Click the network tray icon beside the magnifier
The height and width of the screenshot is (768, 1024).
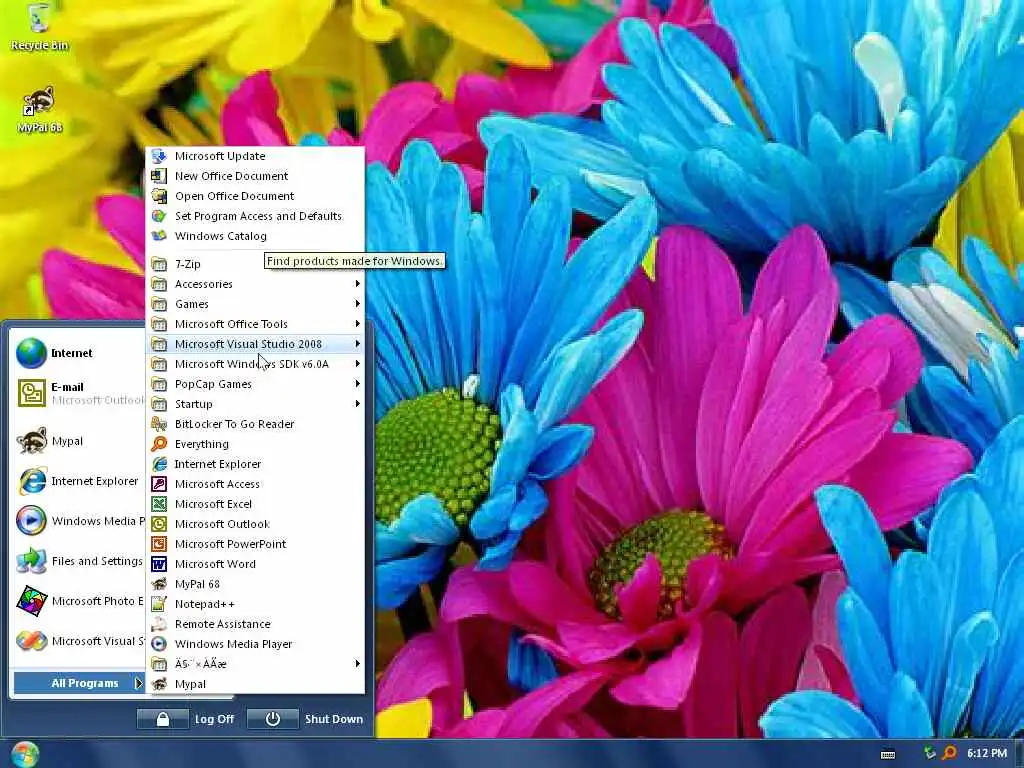pyautogui.click(x=930, y=754)
